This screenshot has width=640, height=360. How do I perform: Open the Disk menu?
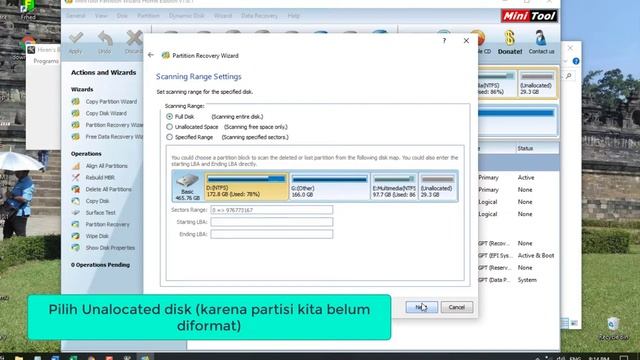(122, 16)
